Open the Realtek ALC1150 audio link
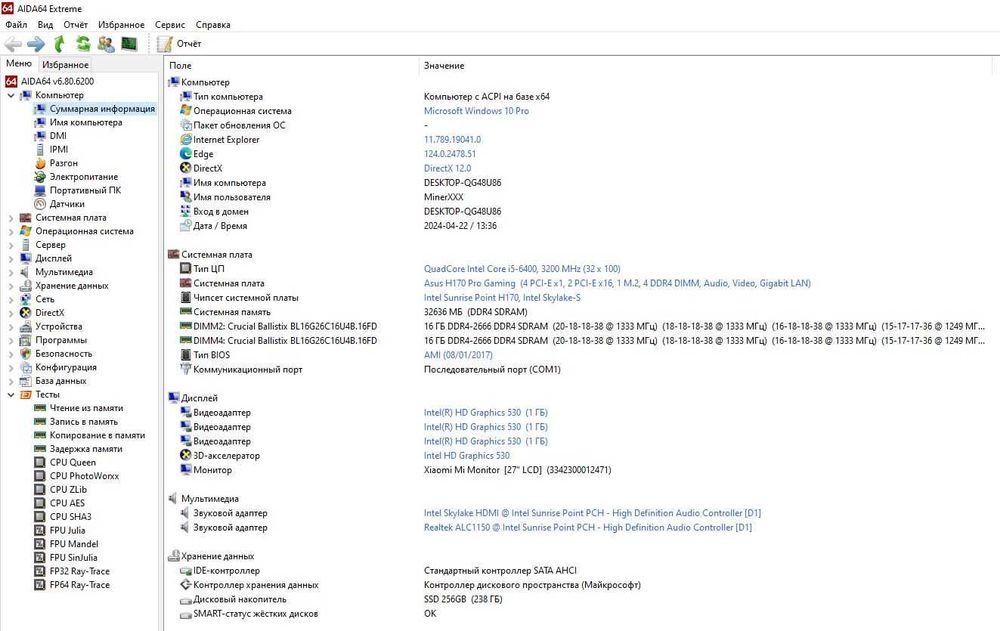1000x631 pixels. [x=588, y=528]
